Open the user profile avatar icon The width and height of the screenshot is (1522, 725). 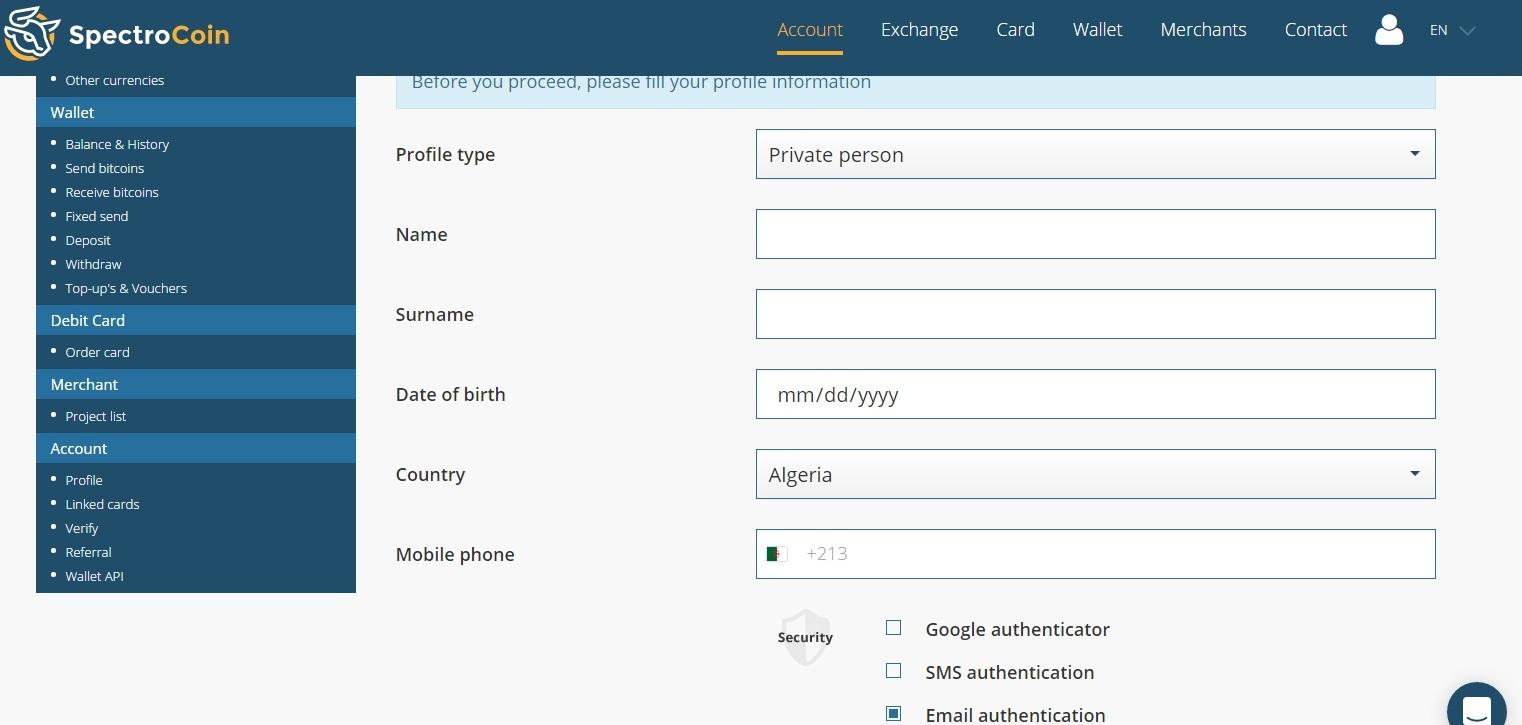1389,30
